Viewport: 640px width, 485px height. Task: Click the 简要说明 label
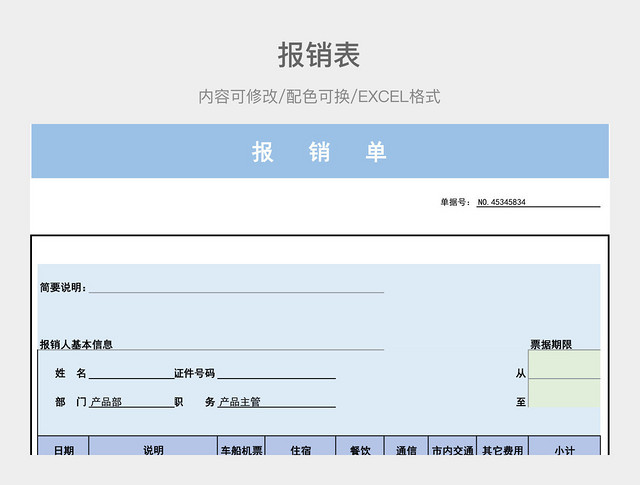click(x=63, y=287)
